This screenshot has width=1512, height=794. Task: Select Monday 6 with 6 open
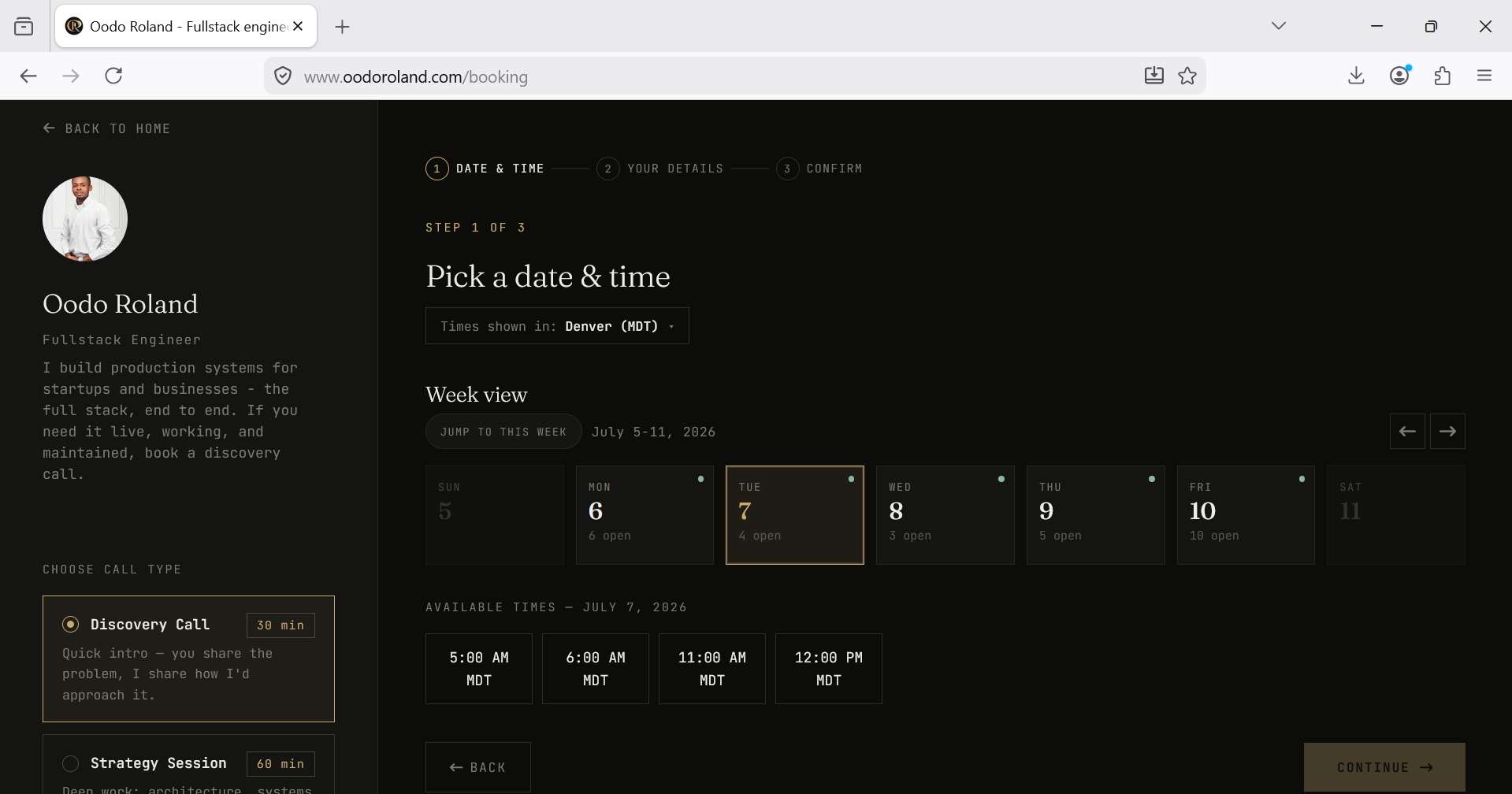pos(645,515)
